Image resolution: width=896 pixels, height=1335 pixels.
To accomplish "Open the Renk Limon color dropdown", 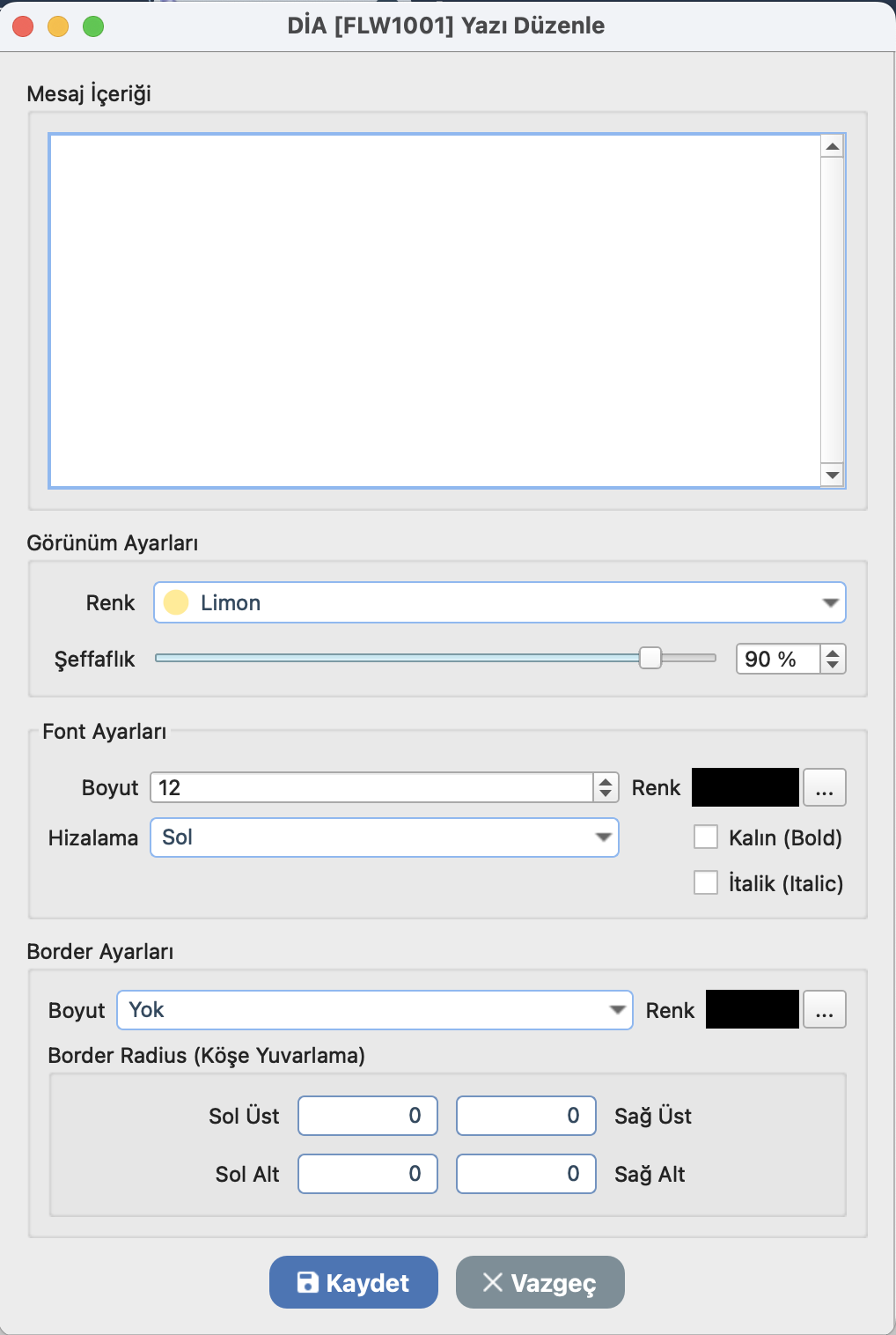I will click(x=499, y=602).
